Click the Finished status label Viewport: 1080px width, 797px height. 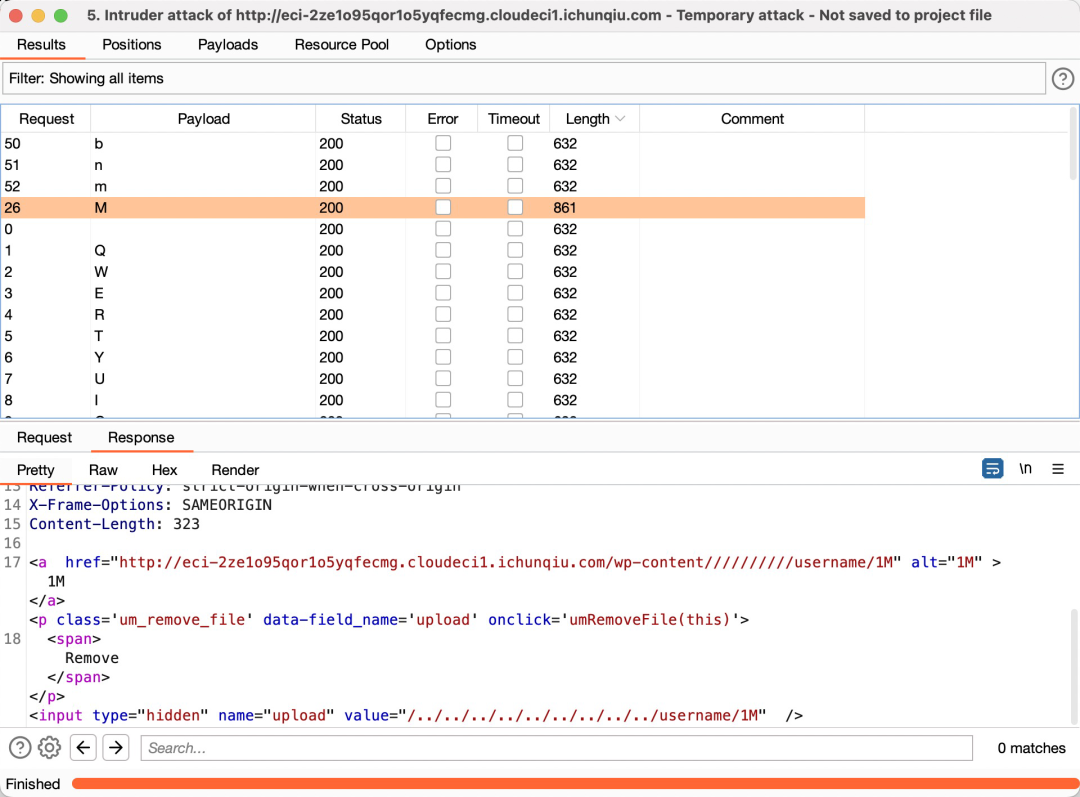pyautogui.click(x=32, y=784)
